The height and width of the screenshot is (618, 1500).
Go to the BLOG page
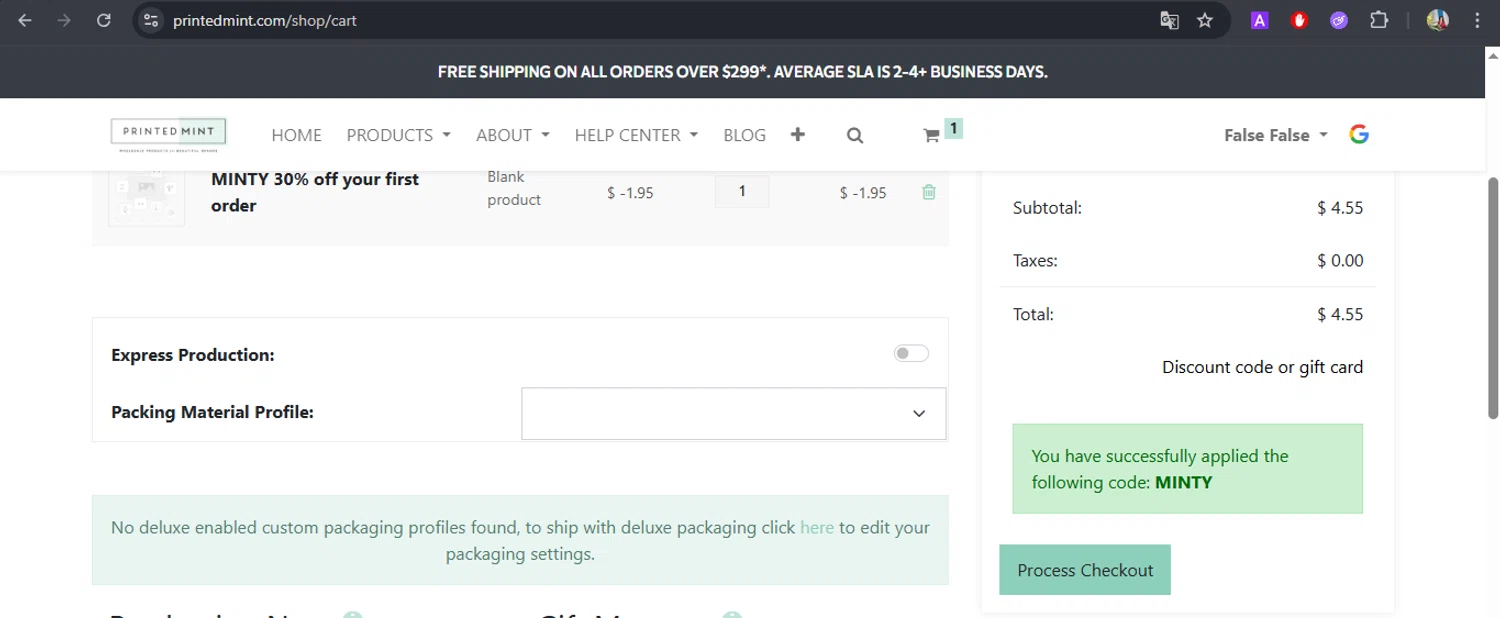(744, 135)
